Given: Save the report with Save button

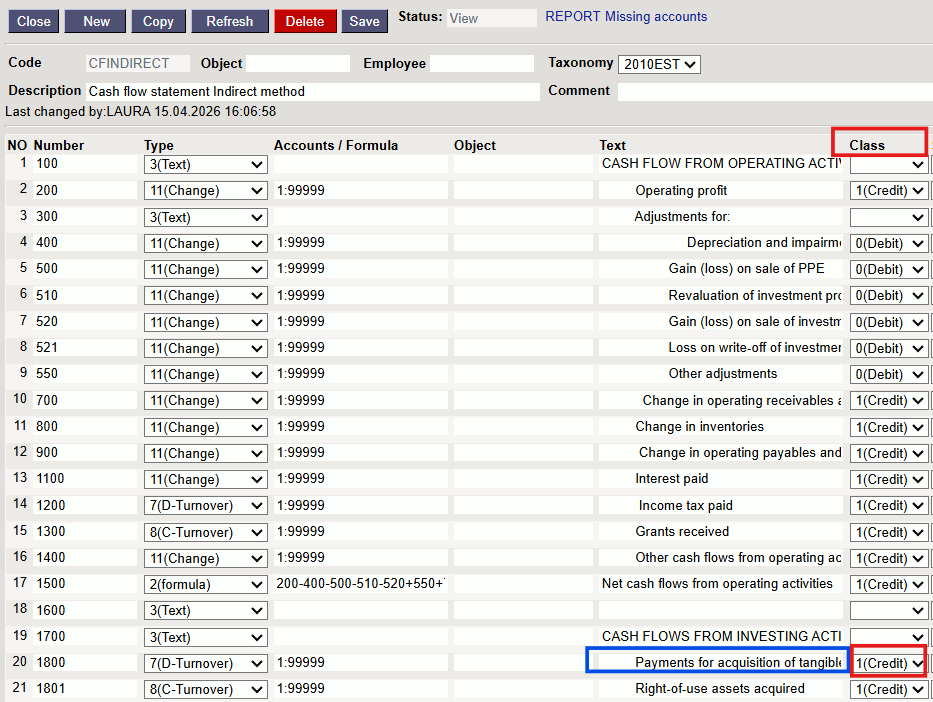Looking at the screenshot, I should point(364,21).
